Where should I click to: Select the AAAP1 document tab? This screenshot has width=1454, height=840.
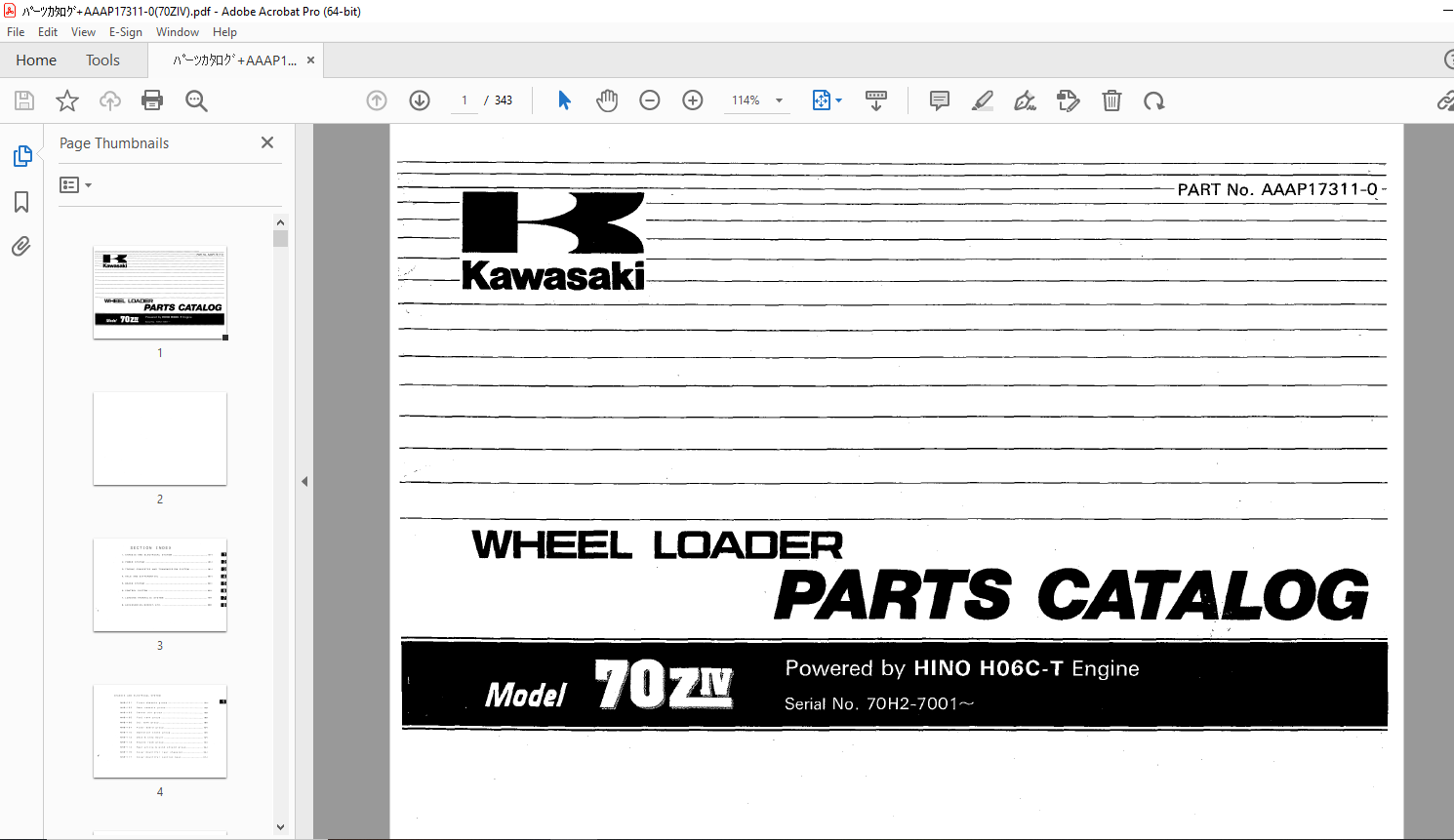click(234, 60)
